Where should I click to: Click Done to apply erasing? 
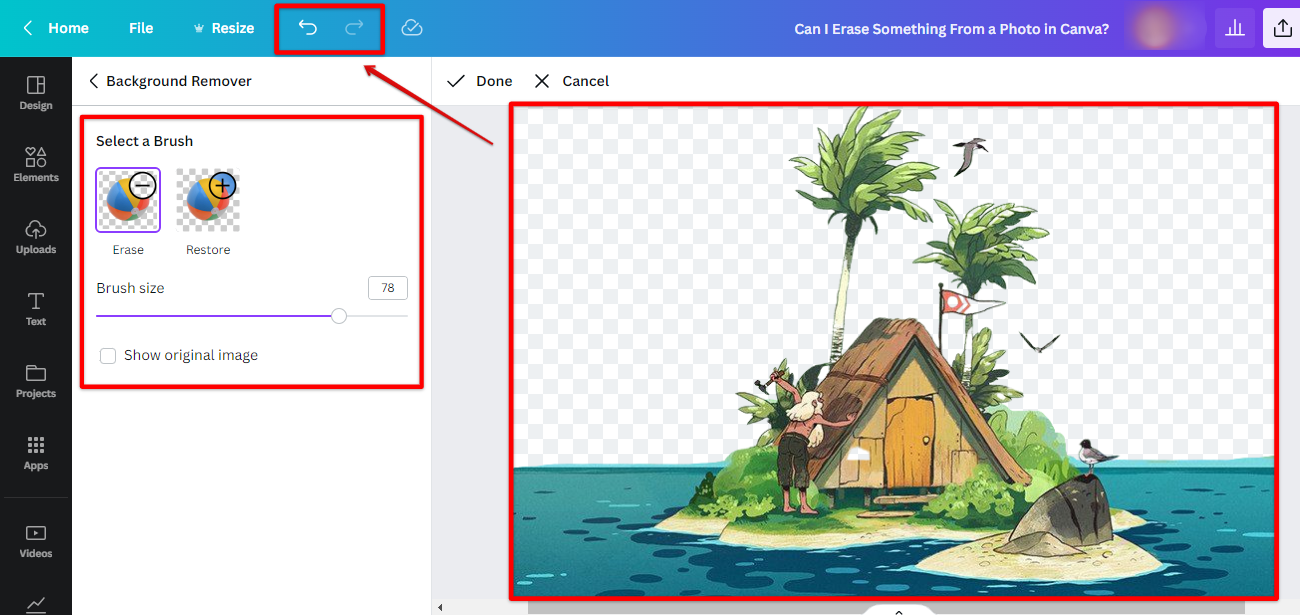(477, 81)
